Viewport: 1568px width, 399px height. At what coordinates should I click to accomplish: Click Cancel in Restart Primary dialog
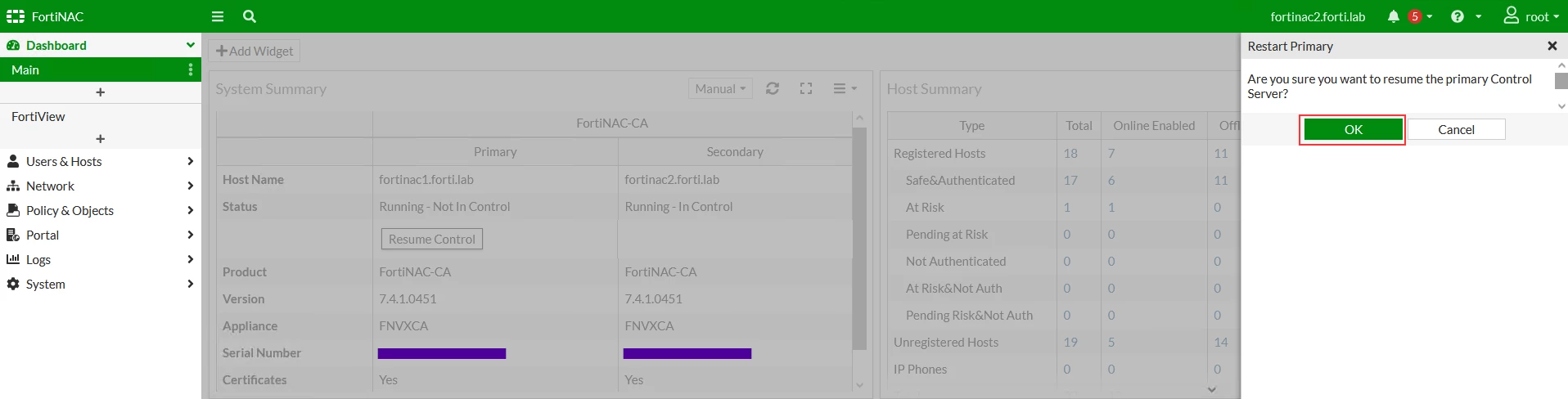pos(1456,129)
